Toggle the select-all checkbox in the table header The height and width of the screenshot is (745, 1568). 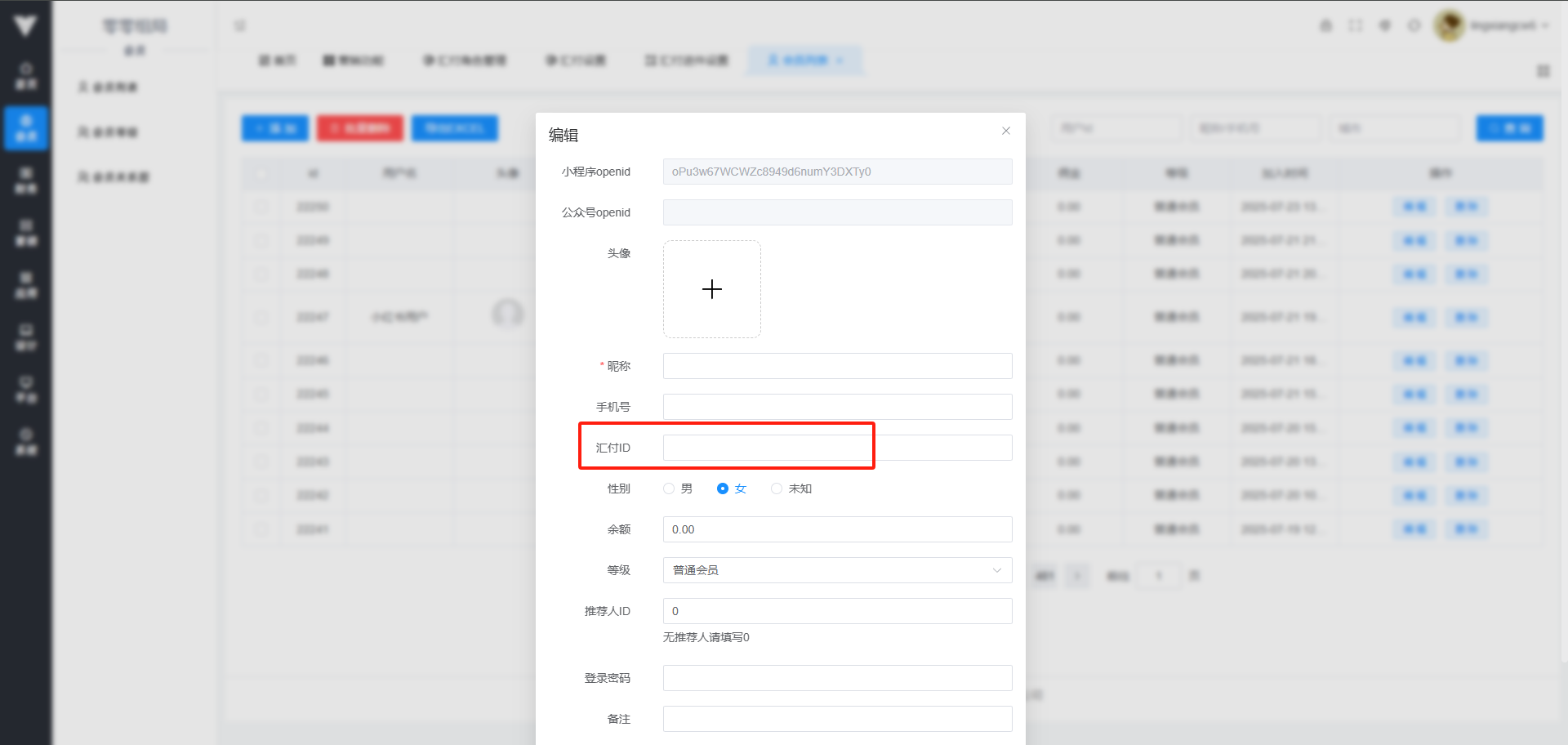pyautogui.click(x=261, y=173)
